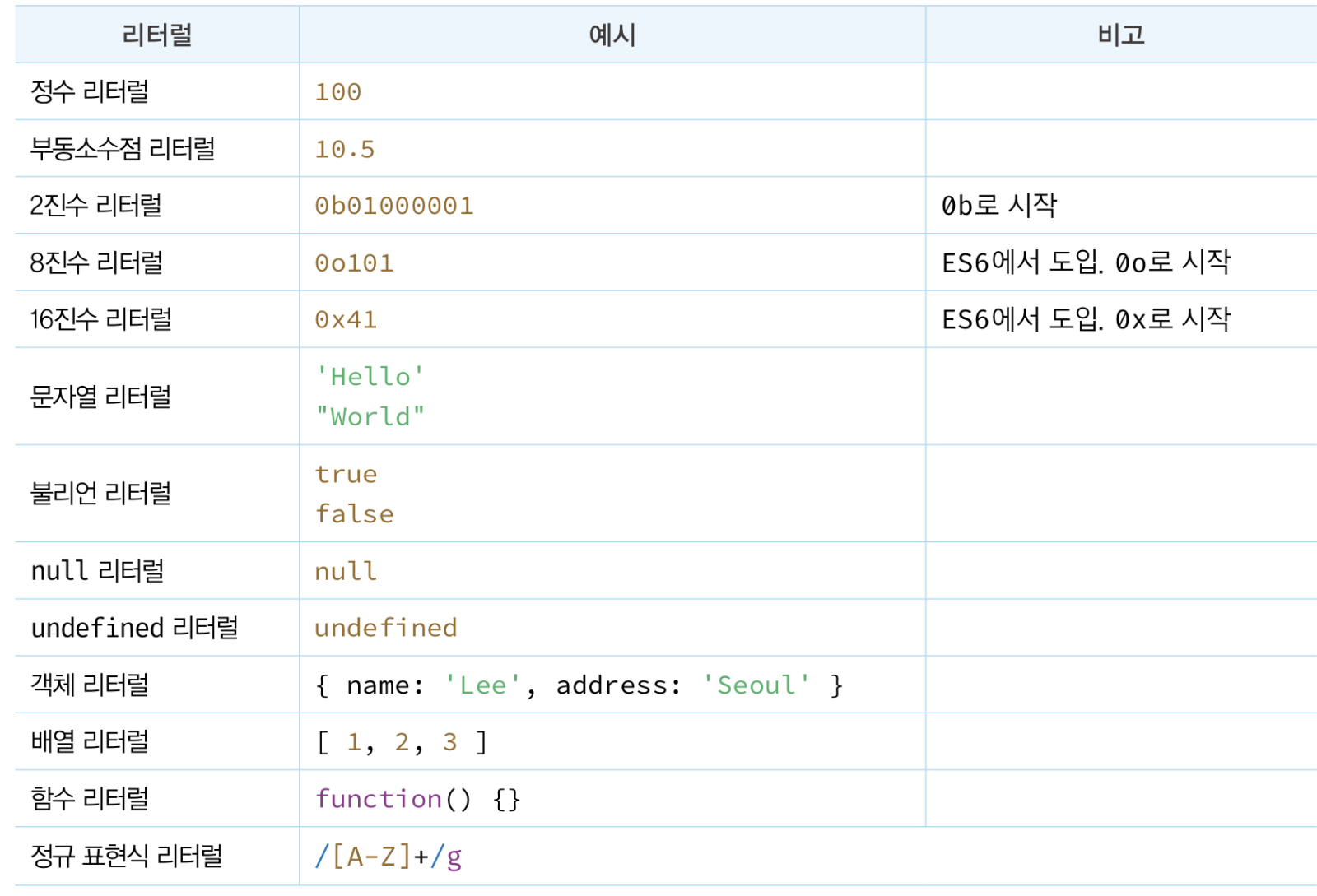The height and width of the screenshot is (896, 1317).
Task: Click the 리터럴 column header
Action: pyautogui.click(x=156, y=35)
